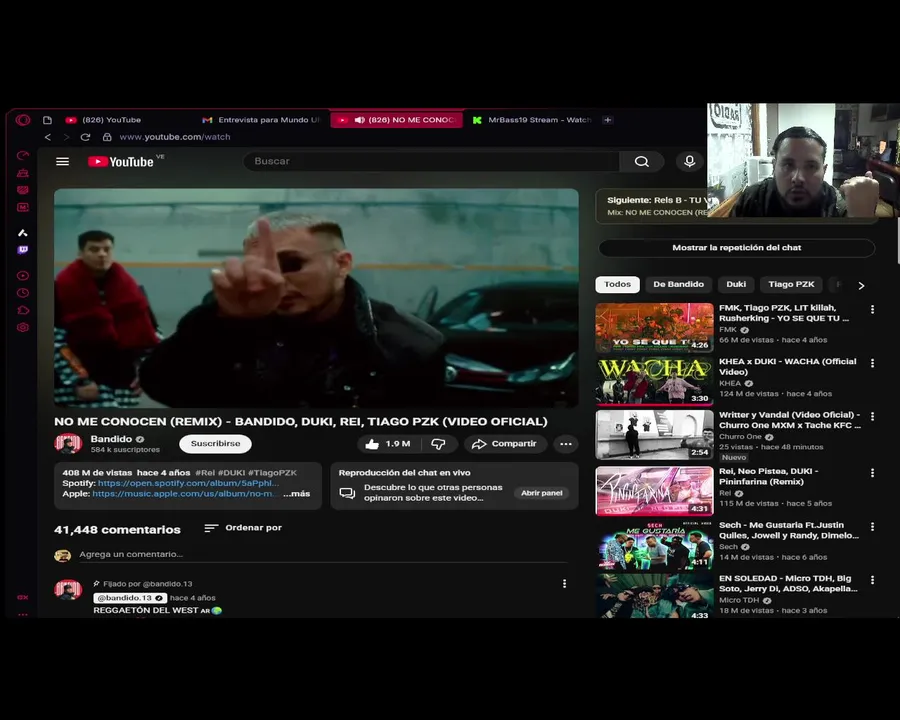
Task: Click Abrir panel for live chat
Action: (x=541, y=493)
